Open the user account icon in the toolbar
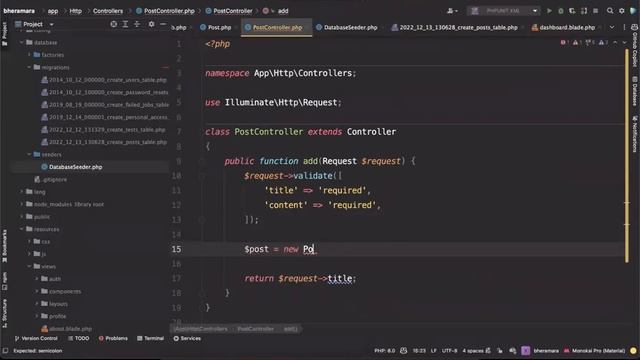 451,11
